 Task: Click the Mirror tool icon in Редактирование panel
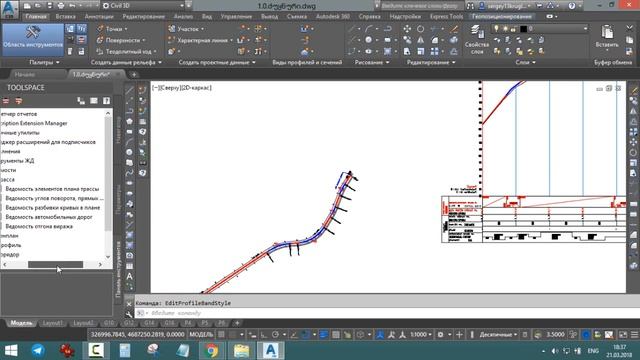[x=420, y=40]
